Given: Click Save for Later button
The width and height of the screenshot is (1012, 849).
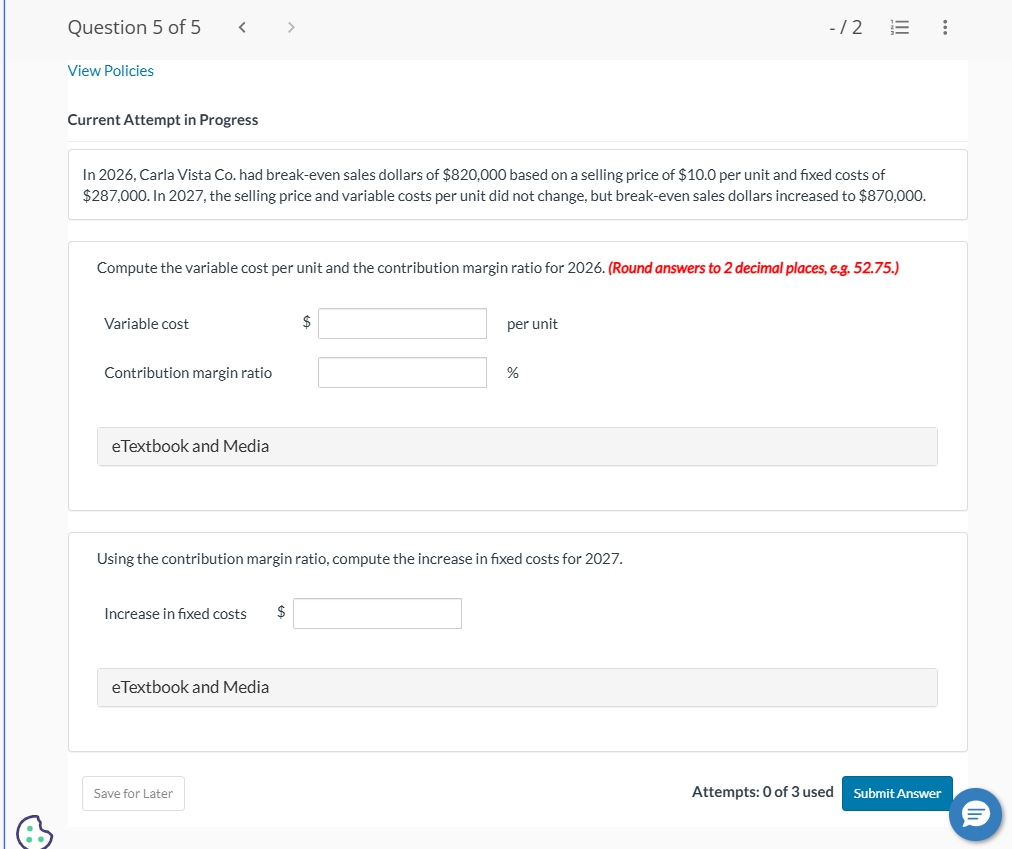Looking at the screenshot, I should pyautogui.click(x=133, y=794).
